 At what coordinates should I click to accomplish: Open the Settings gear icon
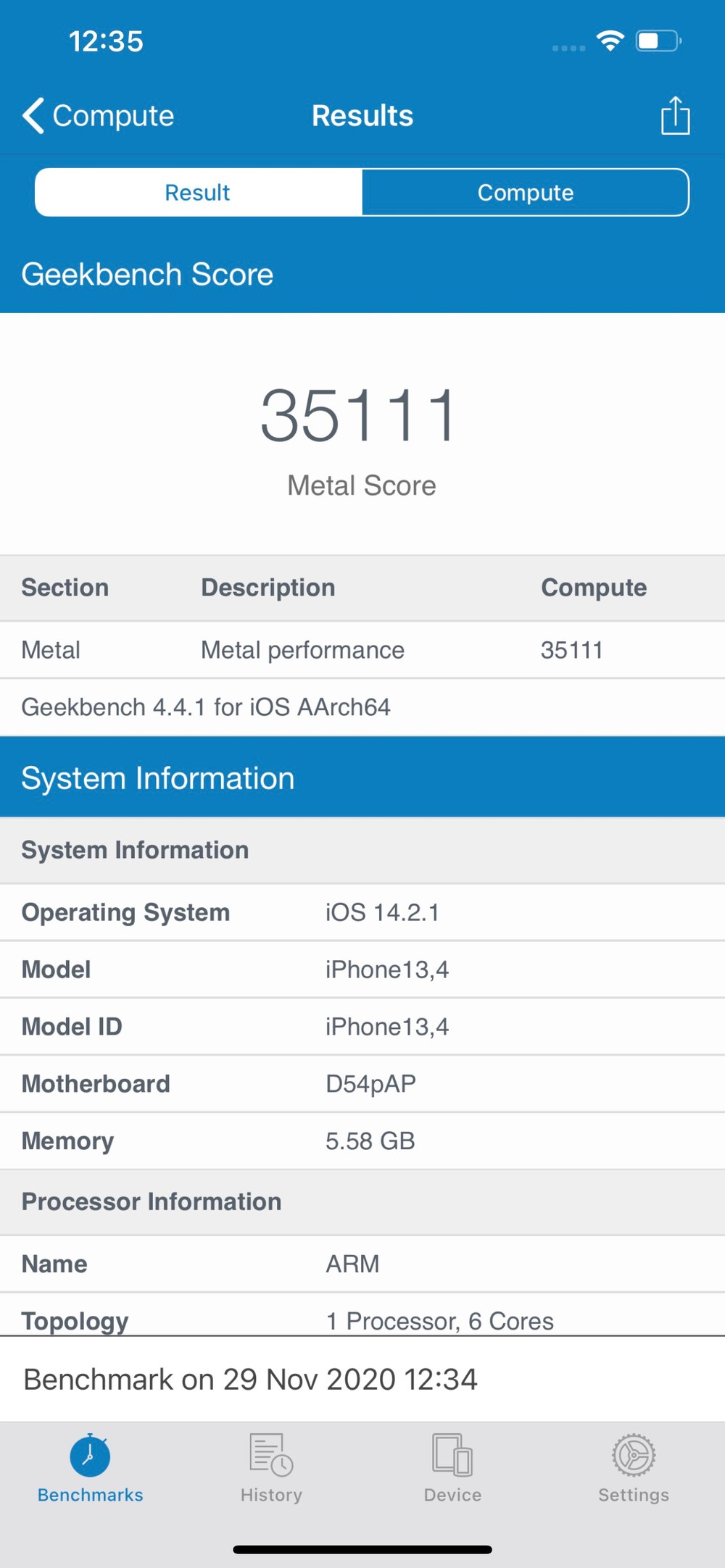[634, 1456]
